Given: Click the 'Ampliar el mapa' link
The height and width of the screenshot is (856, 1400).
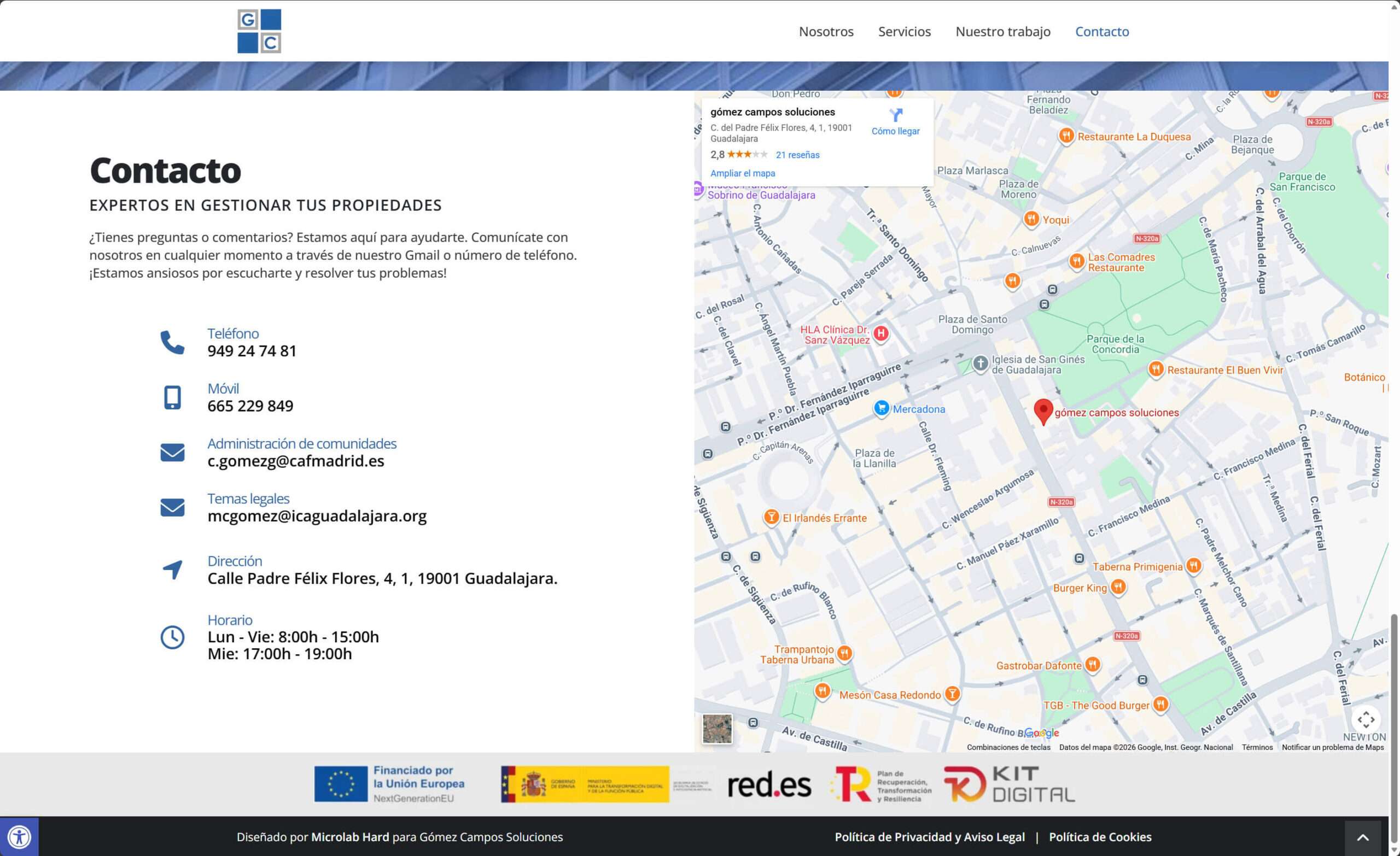Looking at the screenshot, I should tap(742, 173).
